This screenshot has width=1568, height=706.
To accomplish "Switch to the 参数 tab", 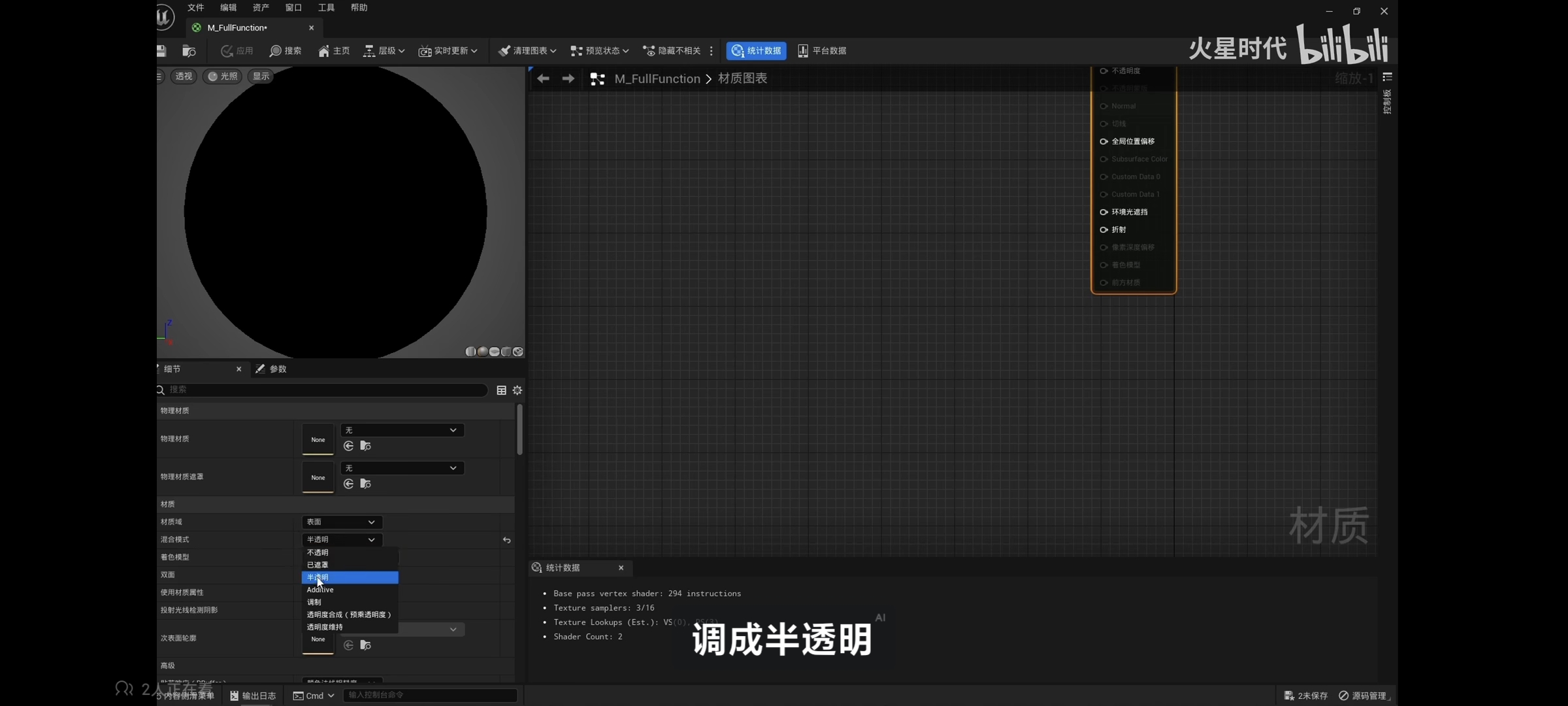I will [x=272, y=369].
